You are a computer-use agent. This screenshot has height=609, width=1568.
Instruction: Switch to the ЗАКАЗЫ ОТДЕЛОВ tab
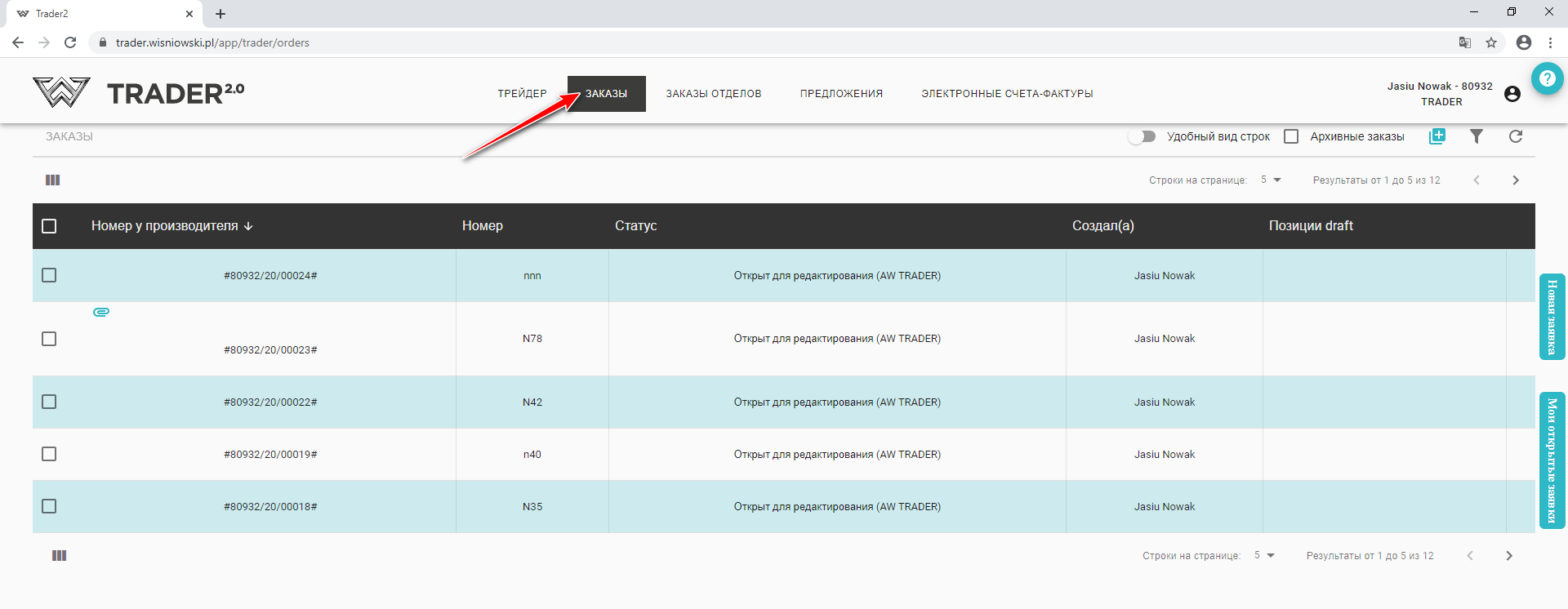[713, 94]
